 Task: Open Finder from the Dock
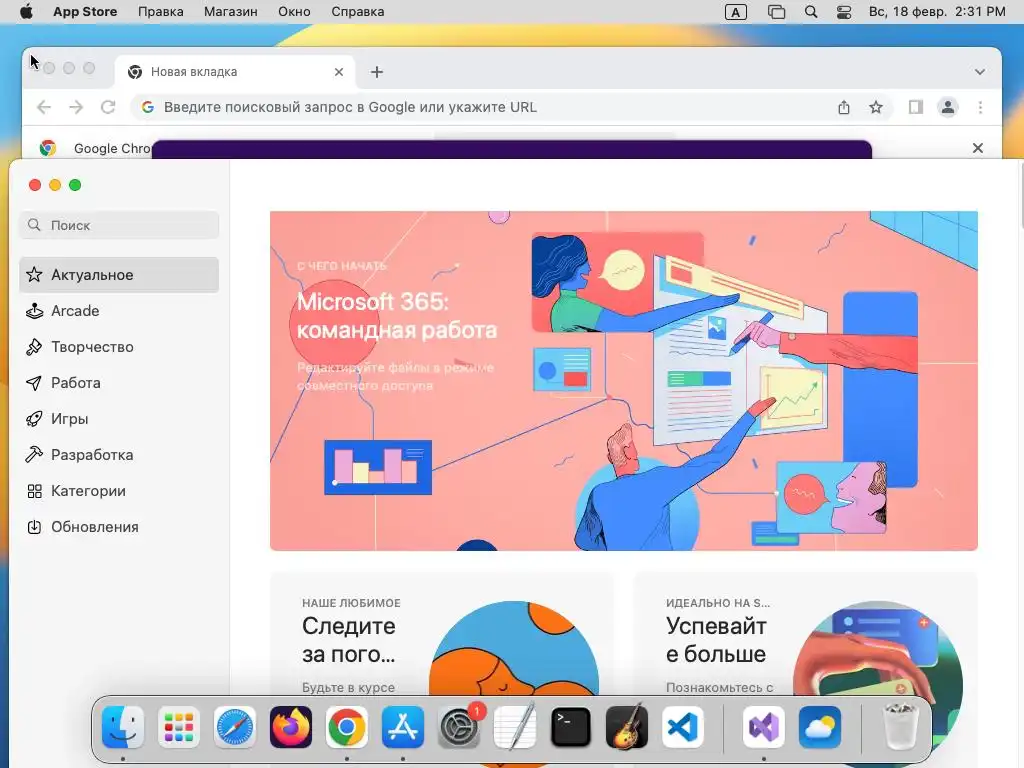click(123, 727)
